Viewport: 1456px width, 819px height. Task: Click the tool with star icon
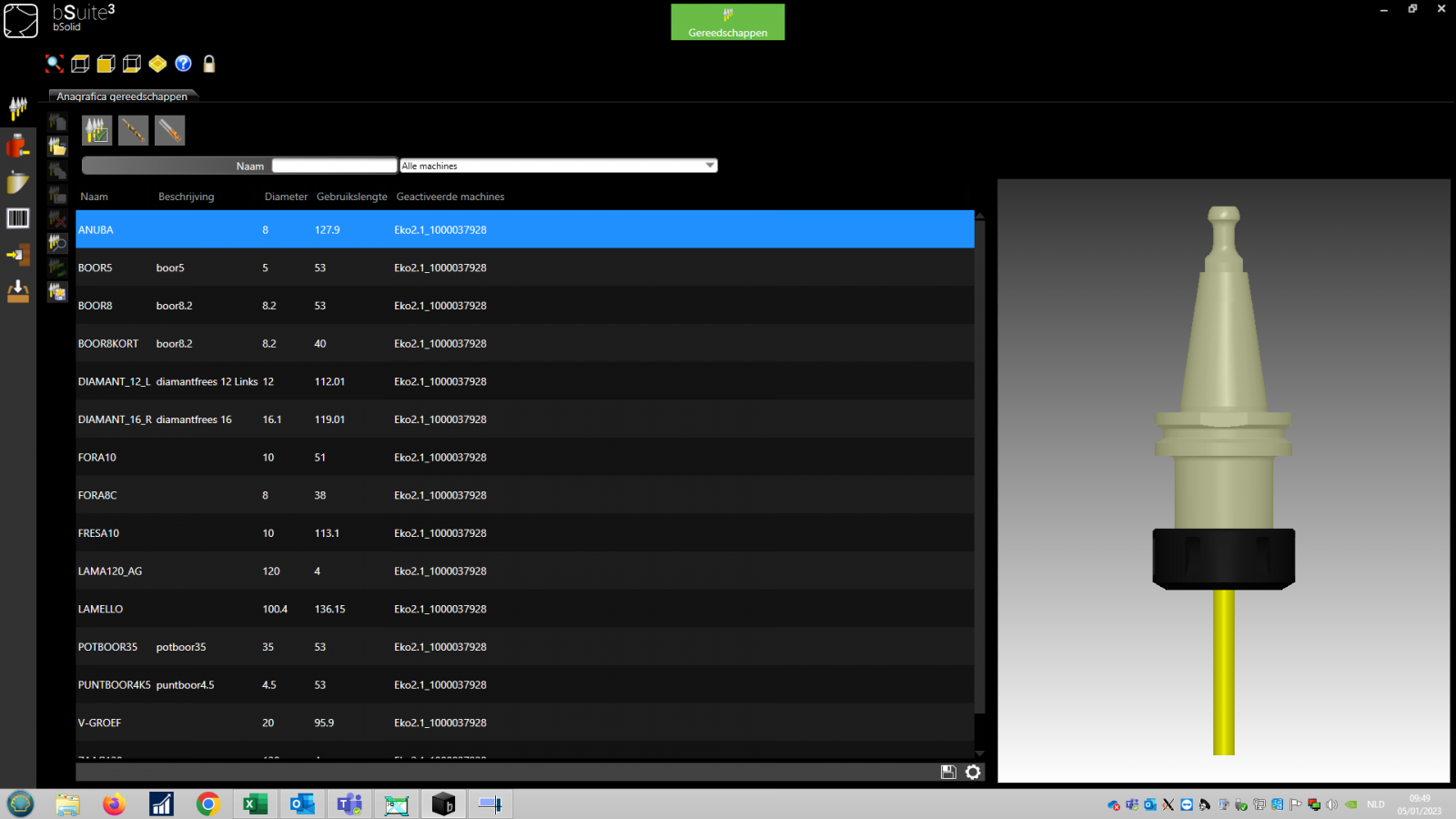coord(57,292)
